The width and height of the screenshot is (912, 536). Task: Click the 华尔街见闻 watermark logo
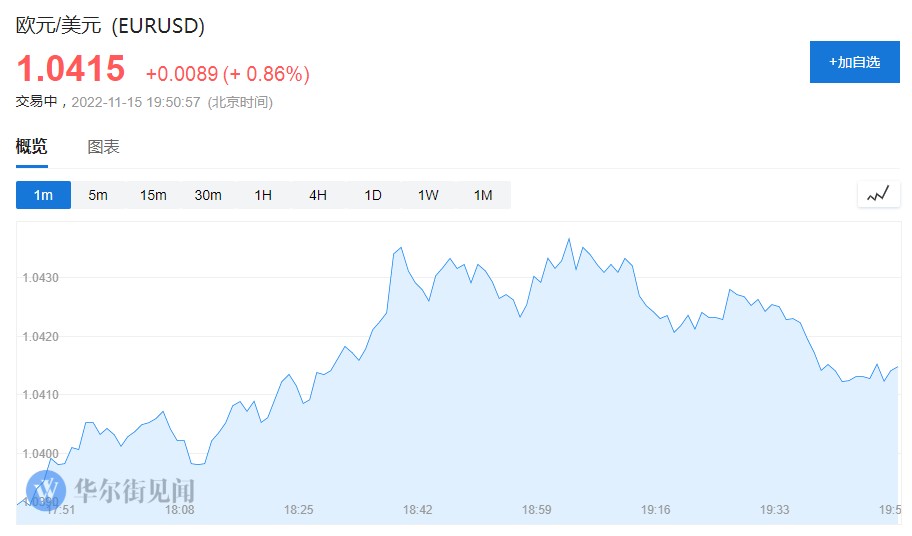pos(111,490)
